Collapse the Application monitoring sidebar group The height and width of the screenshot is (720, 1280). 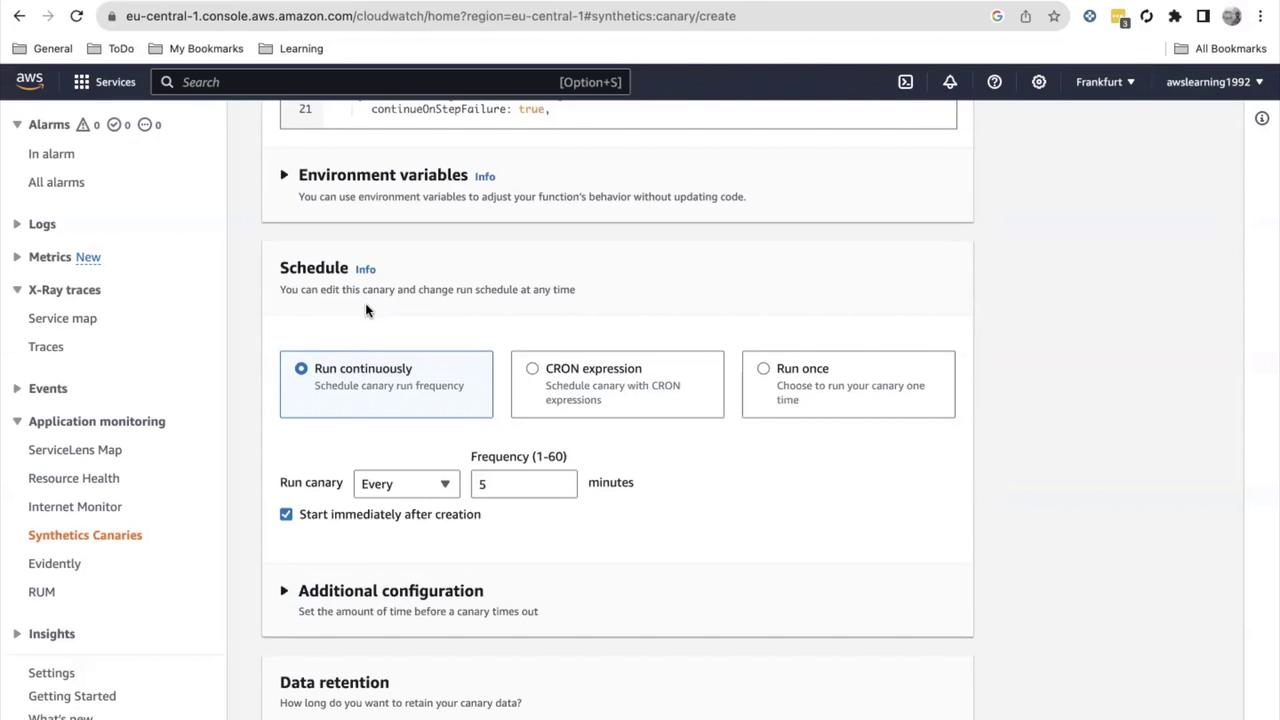click(17, 421)
